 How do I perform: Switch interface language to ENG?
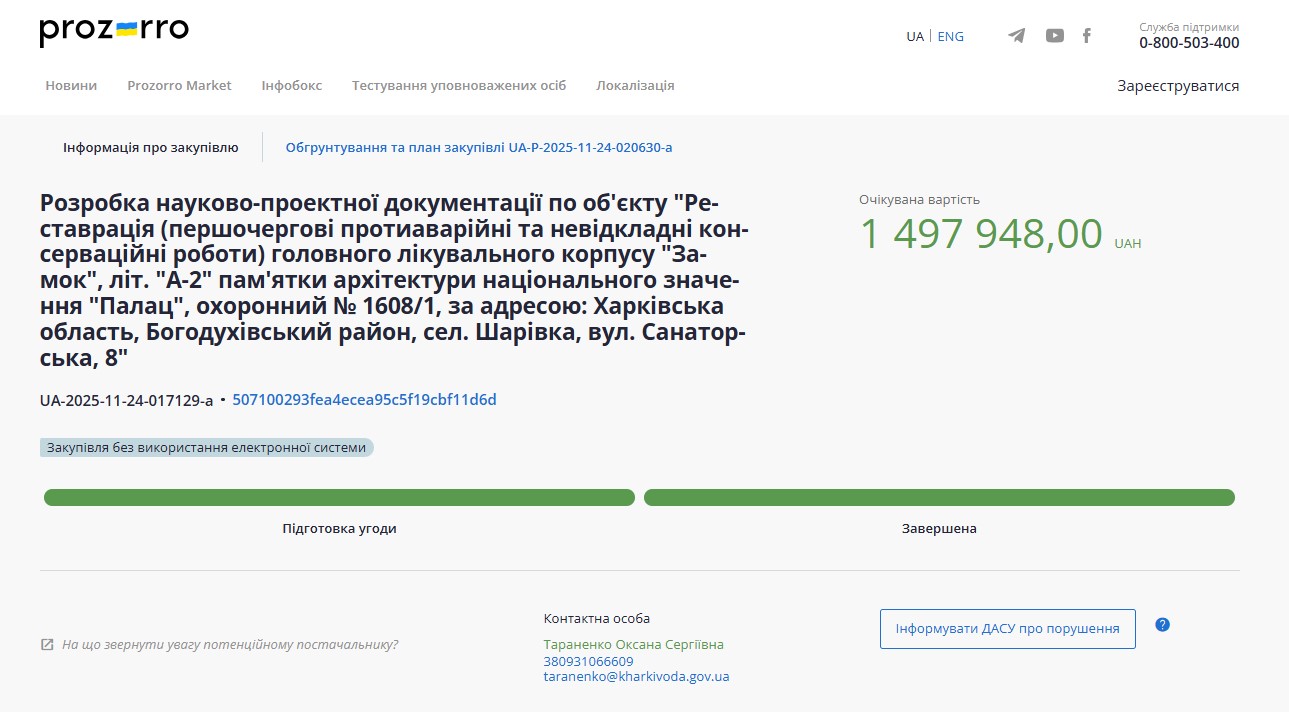(x=949, y=36)
